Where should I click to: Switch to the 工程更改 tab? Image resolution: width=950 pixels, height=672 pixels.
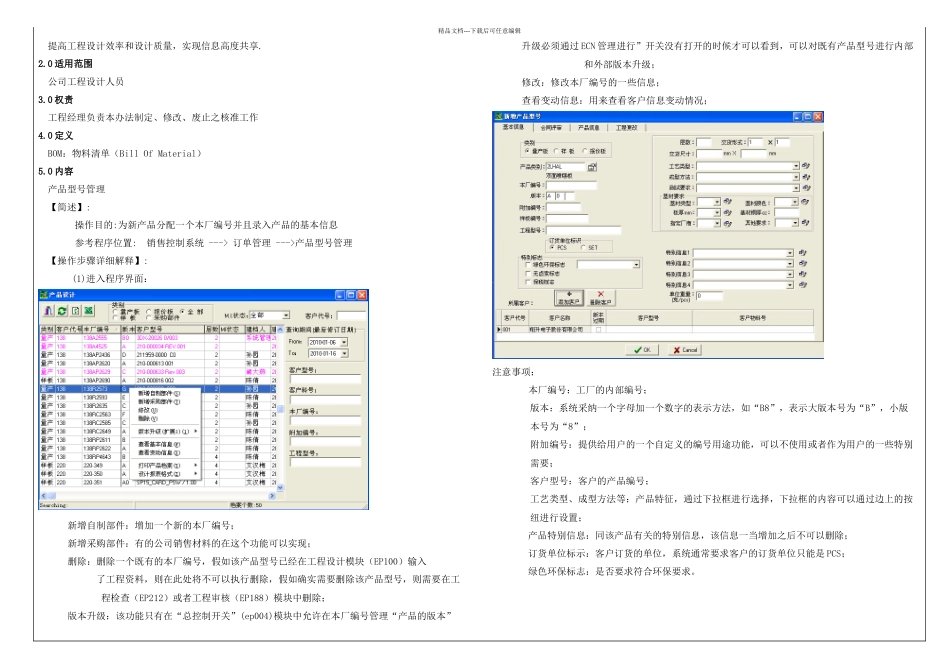click(x=626, y=128)
